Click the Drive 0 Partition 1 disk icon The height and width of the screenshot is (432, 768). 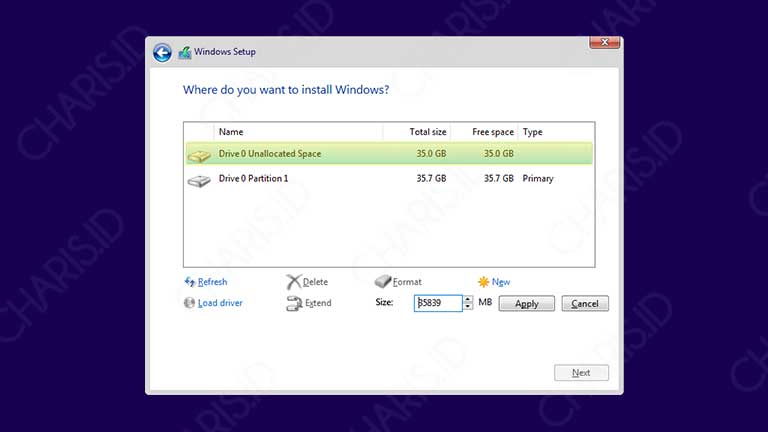click(x=199, y=181)
